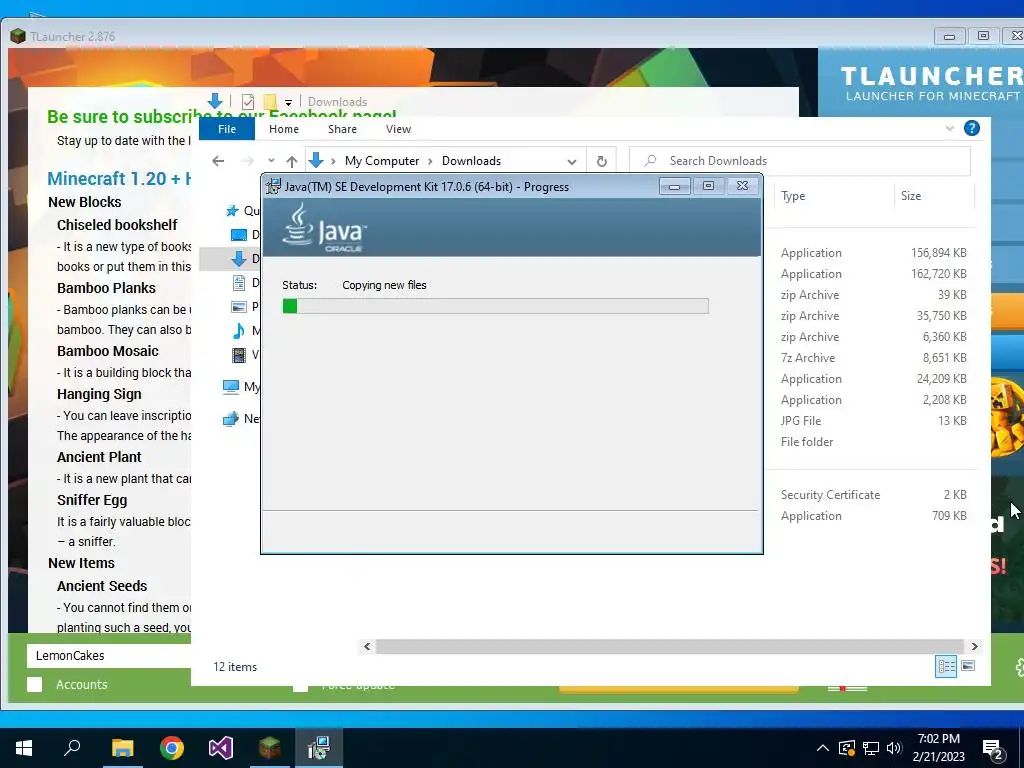Click the Downloads icon in the address bar

[316, 160]
